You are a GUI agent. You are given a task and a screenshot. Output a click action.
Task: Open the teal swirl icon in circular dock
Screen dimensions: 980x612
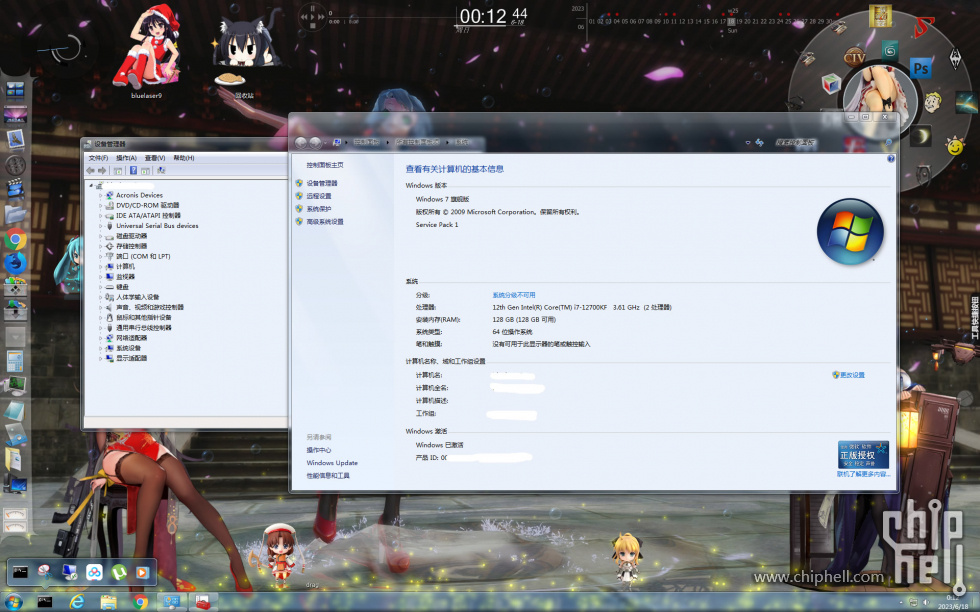[890, 50]
